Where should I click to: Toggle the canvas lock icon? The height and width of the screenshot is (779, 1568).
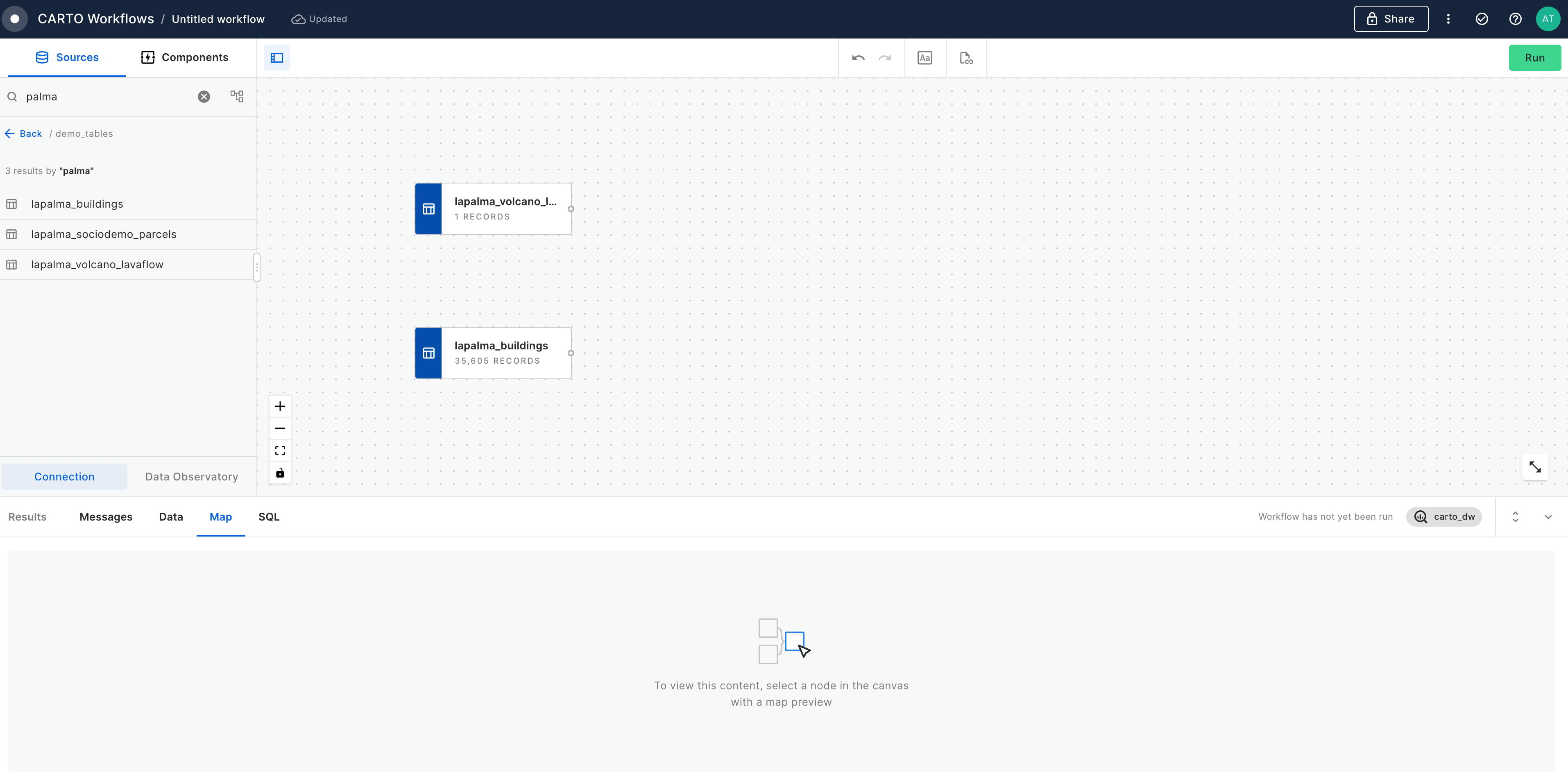(280, 473)
